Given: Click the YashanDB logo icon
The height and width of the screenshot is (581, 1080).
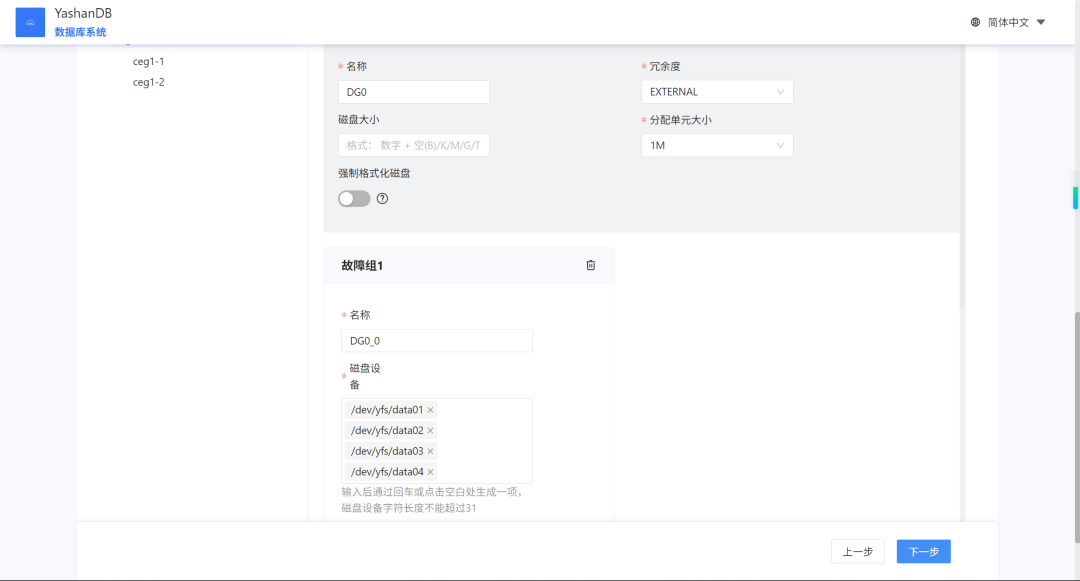Looking at the screenshot, I should pos(30,22).
